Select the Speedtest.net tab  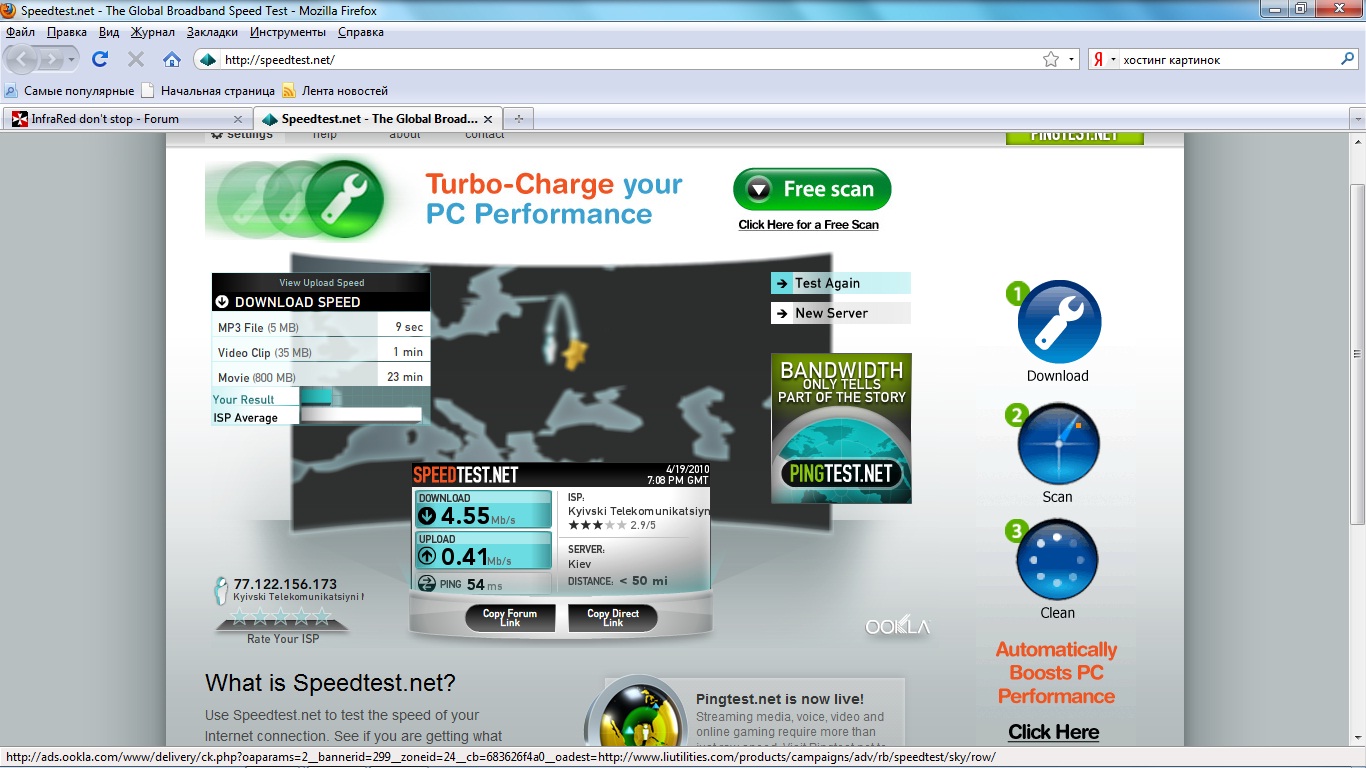378,119
